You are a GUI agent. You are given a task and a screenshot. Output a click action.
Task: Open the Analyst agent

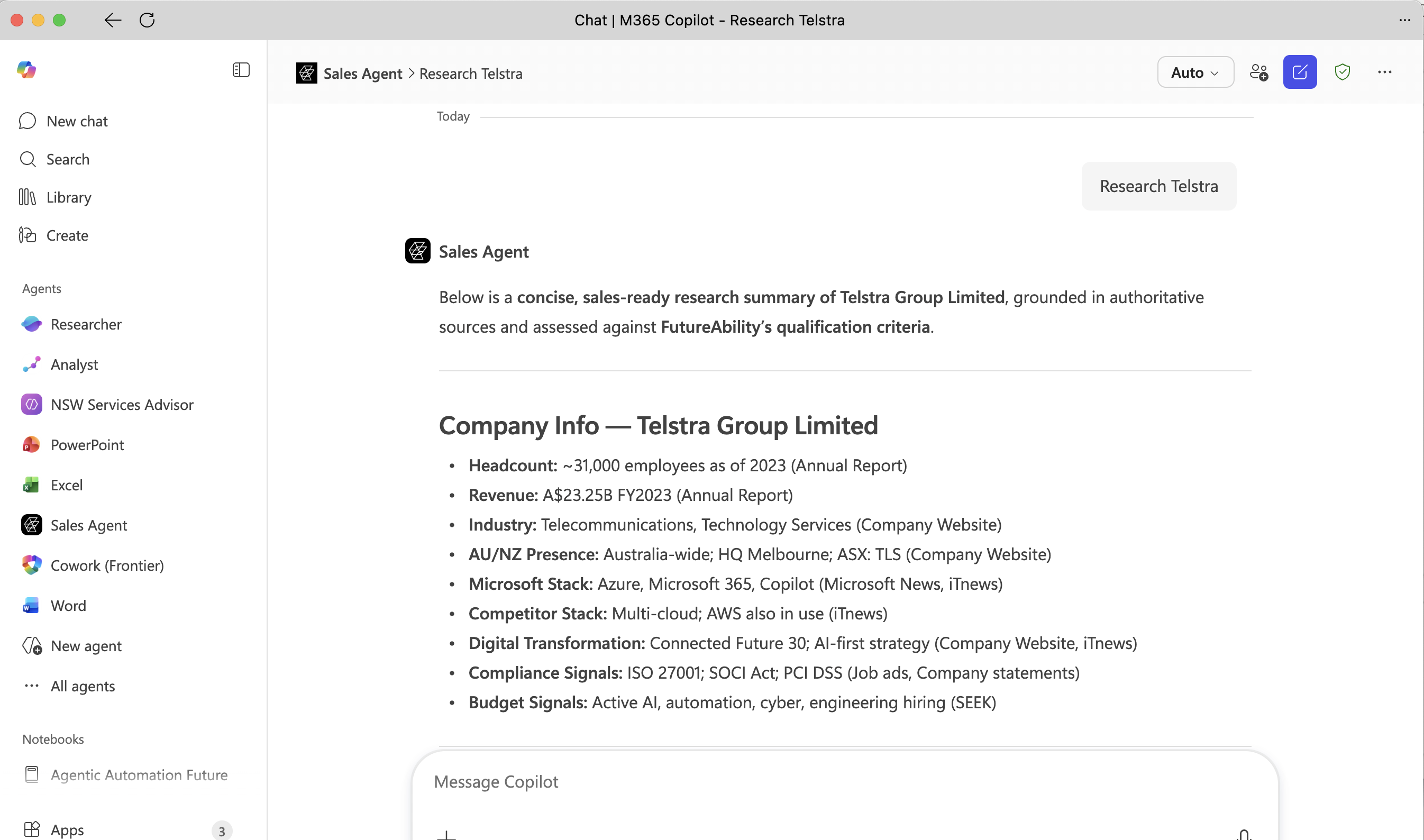[x=74, y=364]
